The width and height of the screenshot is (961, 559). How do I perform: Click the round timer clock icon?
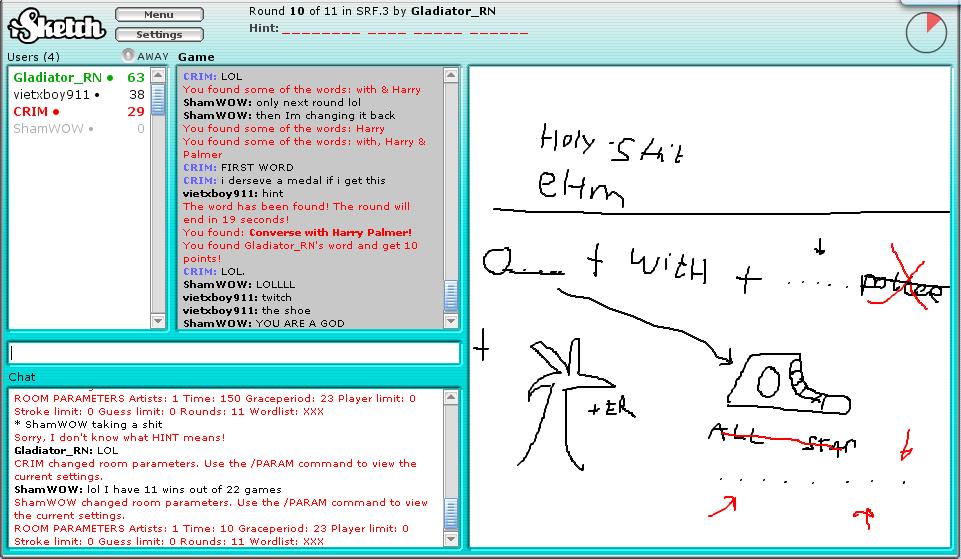click(925, 32)
